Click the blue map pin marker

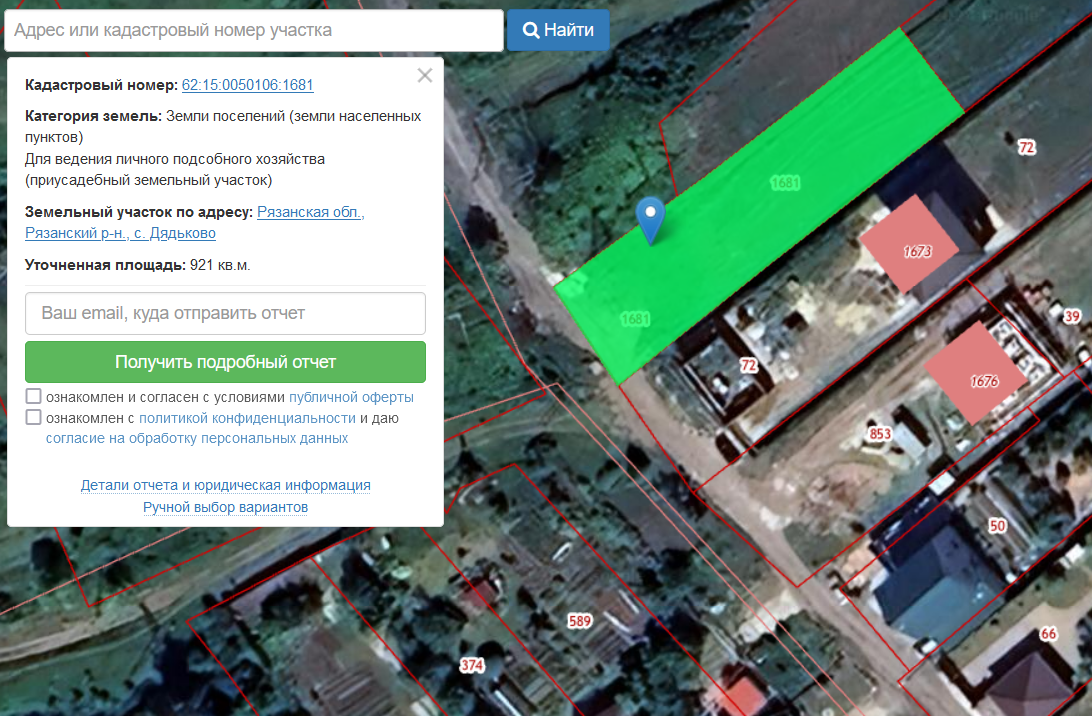[x=650, y=219]
